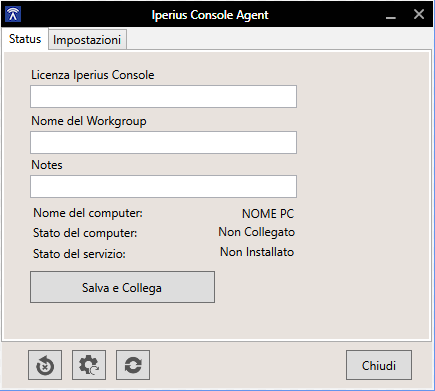Viewport: 435px width, 391px height.
Task: Click the Stato del computer label
Action: click(x=85, y=233)
